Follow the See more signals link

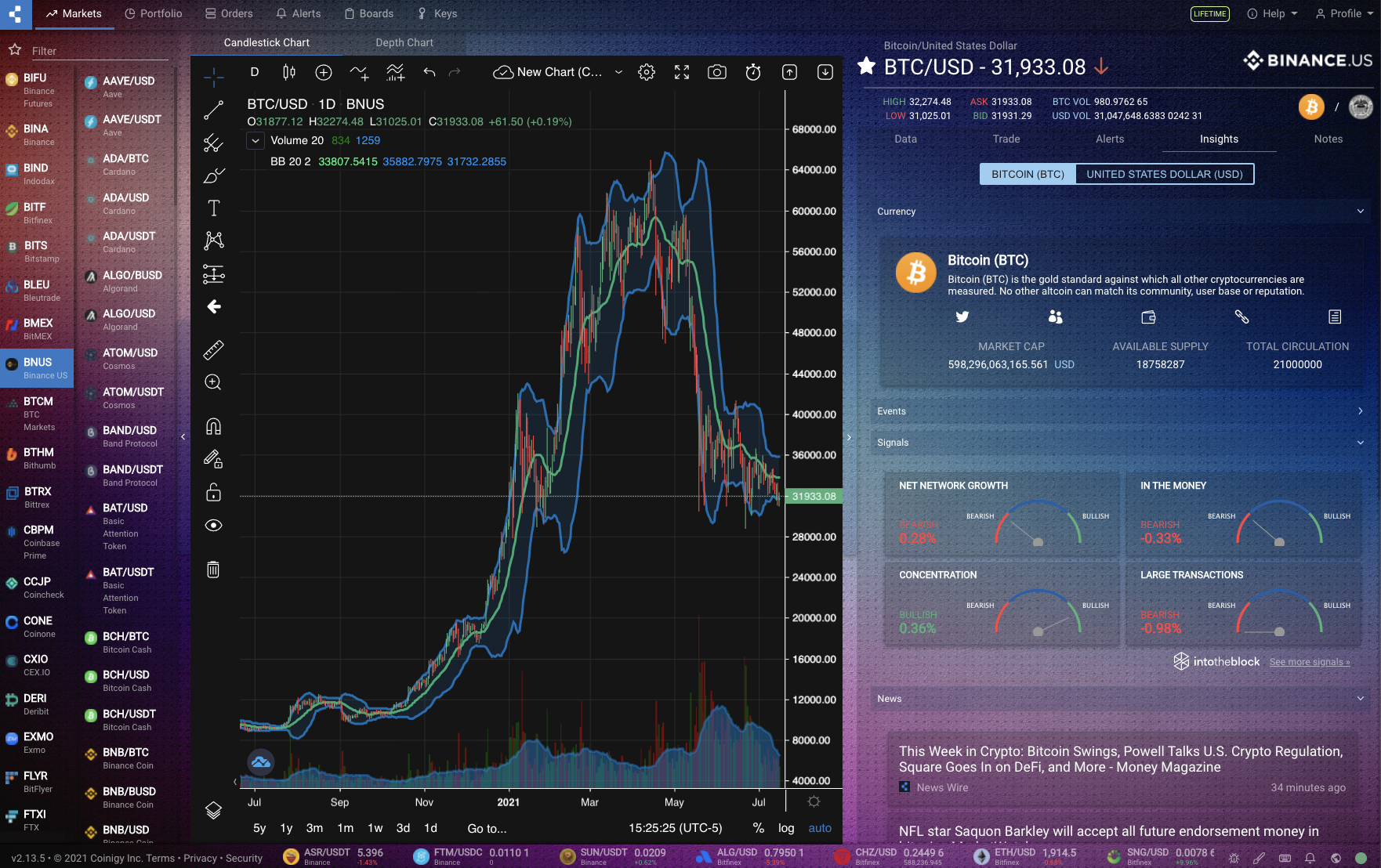point(1310,662)
